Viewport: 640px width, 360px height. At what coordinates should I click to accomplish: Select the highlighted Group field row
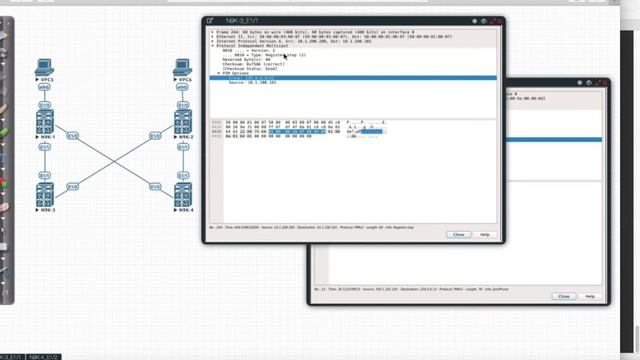(x=353, y=78)
